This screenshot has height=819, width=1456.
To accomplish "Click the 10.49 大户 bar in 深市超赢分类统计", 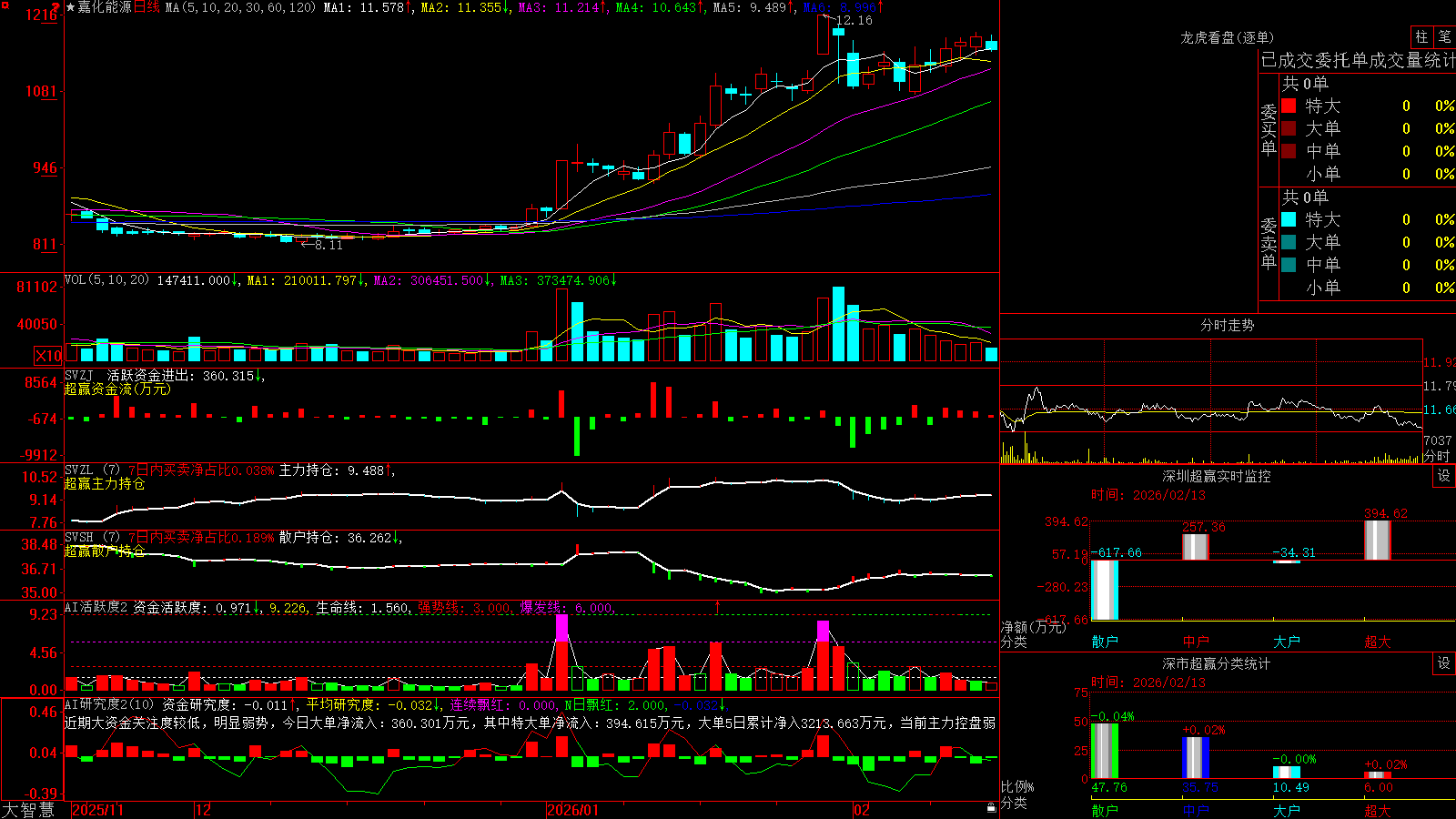I will (1287, 773).
